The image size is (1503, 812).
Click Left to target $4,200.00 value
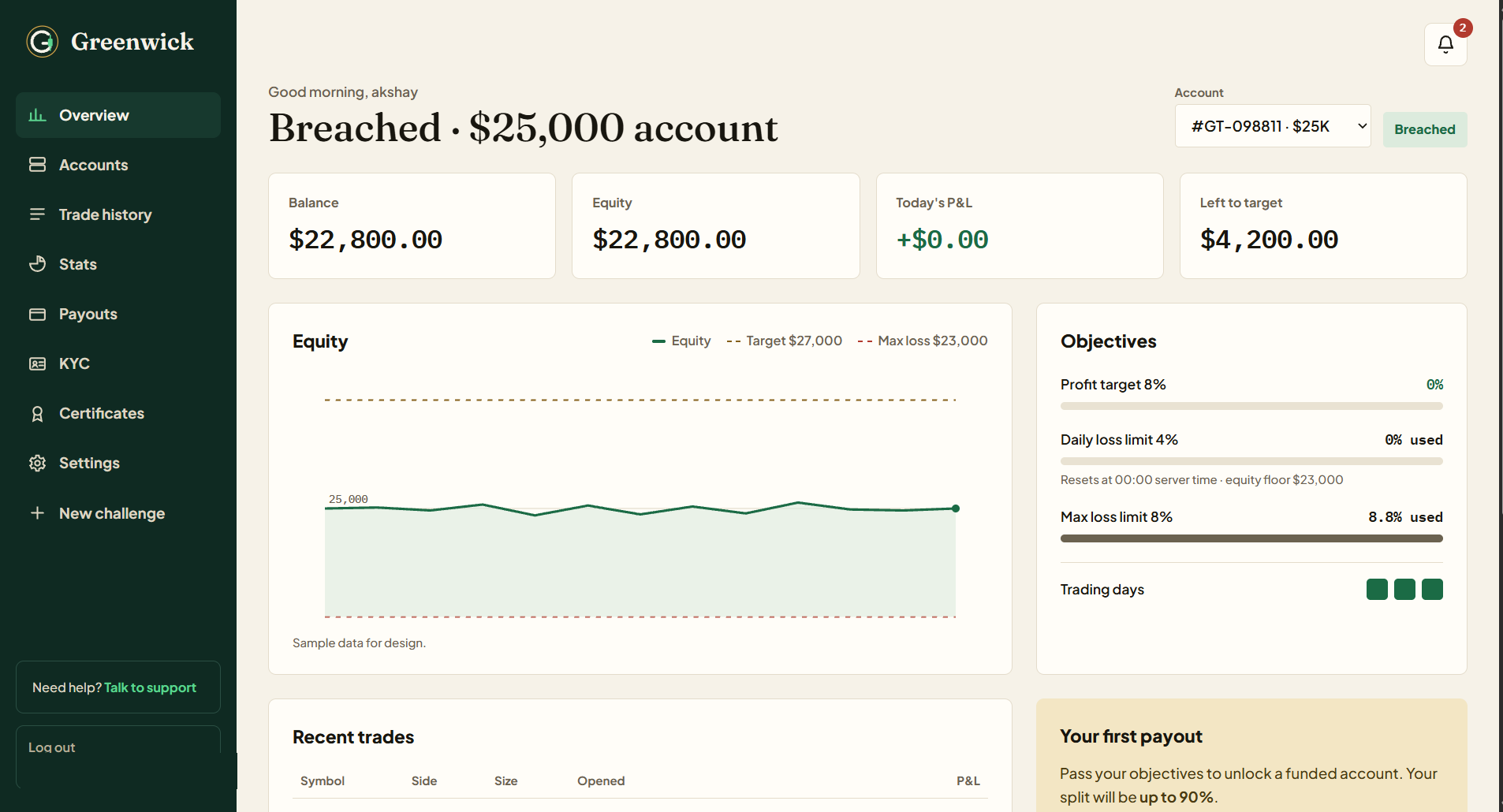(x=1269, y=240)
